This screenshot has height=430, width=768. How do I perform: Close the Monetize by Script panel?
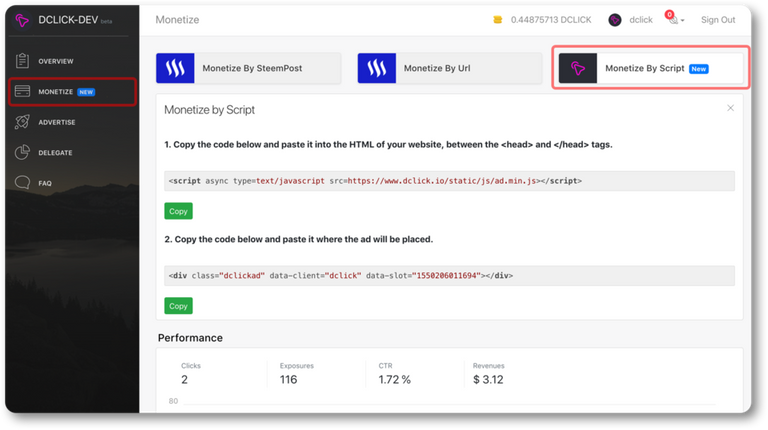click(730, 108)
